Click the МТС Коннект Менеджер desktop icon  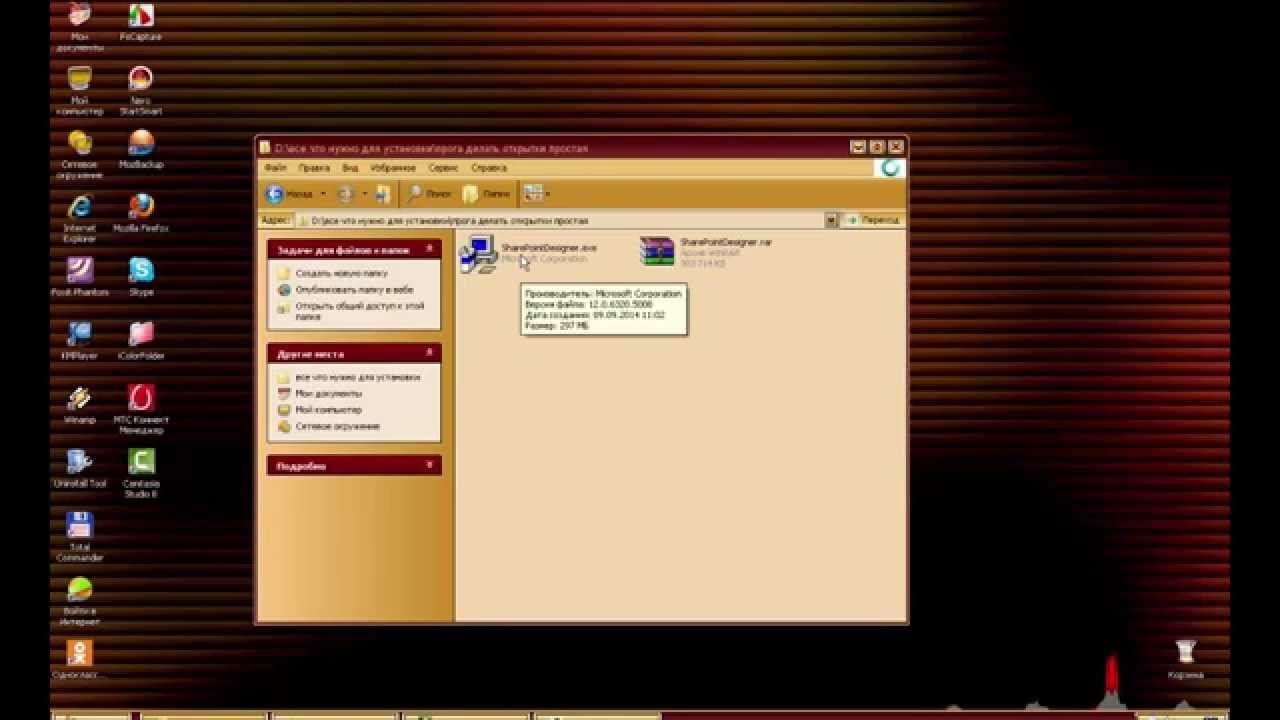[141, 411]
